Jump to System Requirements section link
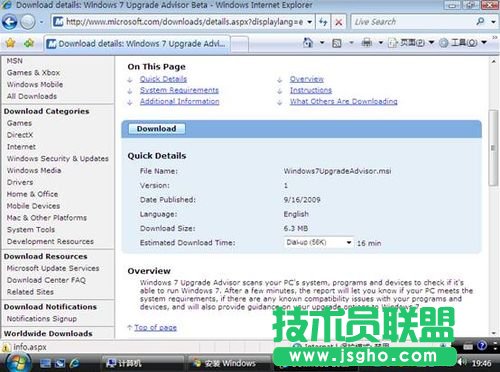 pos(179,90)
